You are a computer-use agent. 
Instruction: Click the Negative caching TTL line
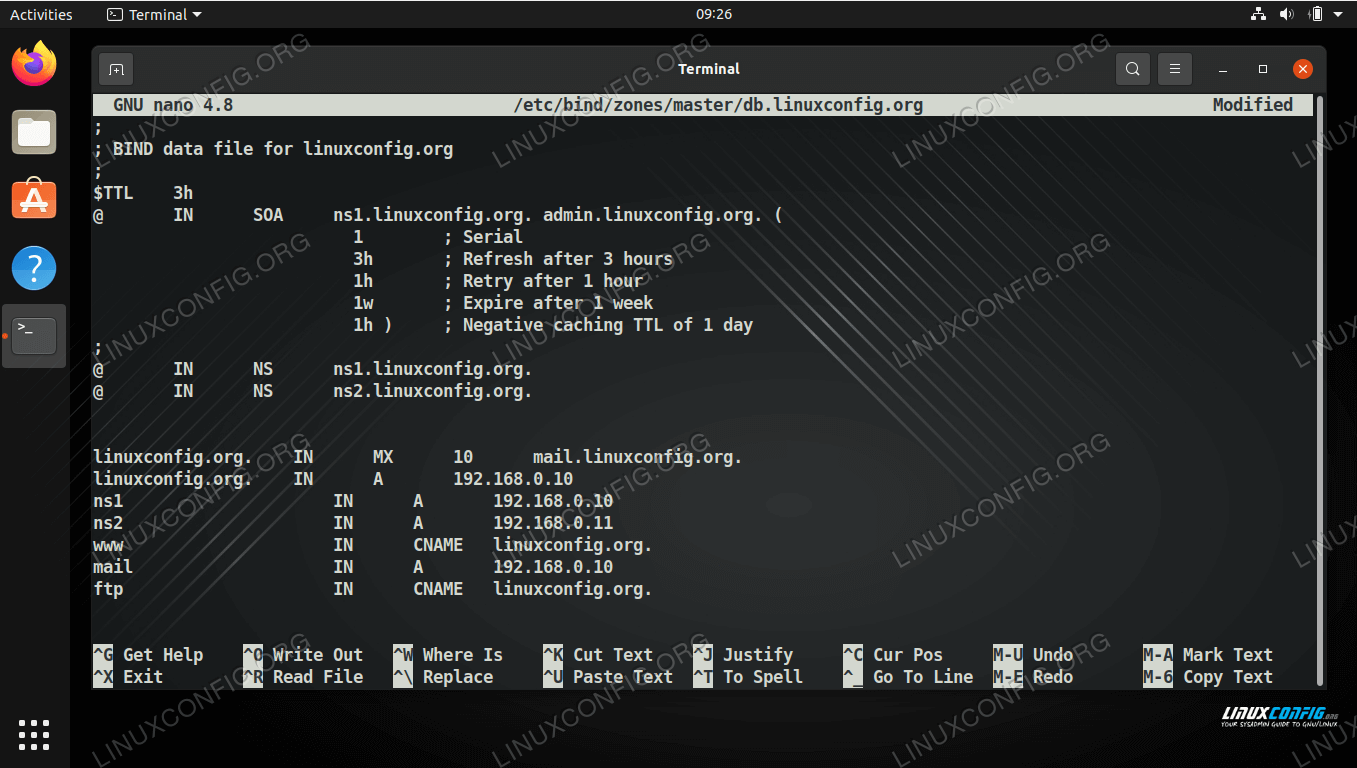pos(553,325)
